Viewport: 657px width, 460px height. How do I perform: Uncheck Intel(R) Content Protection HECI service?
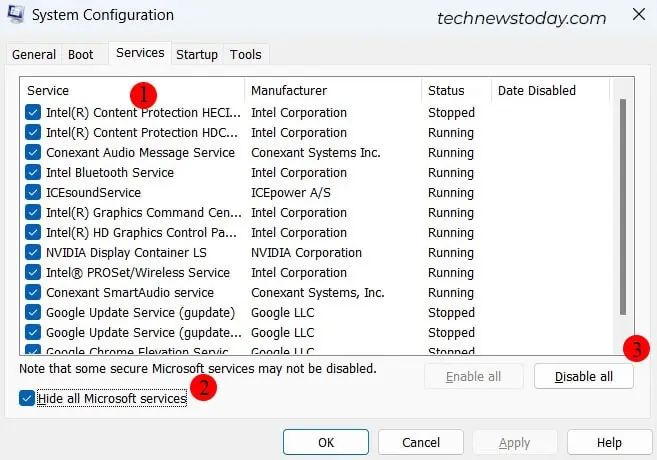[x=33, y=112]
